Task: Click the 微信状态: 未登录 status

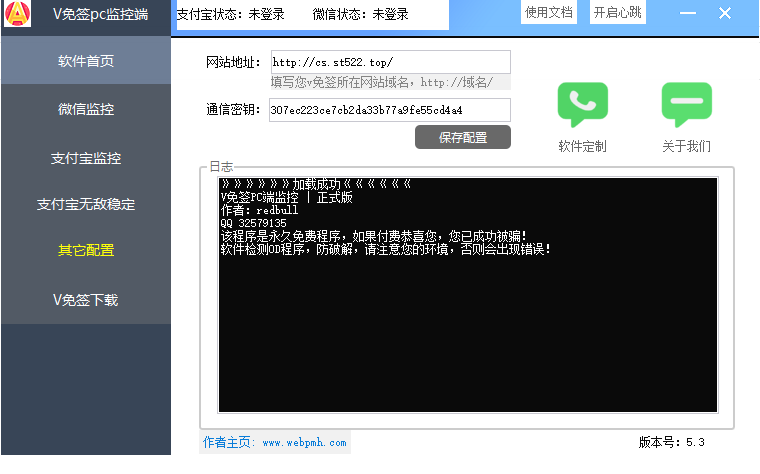Action: click(361, 15)
